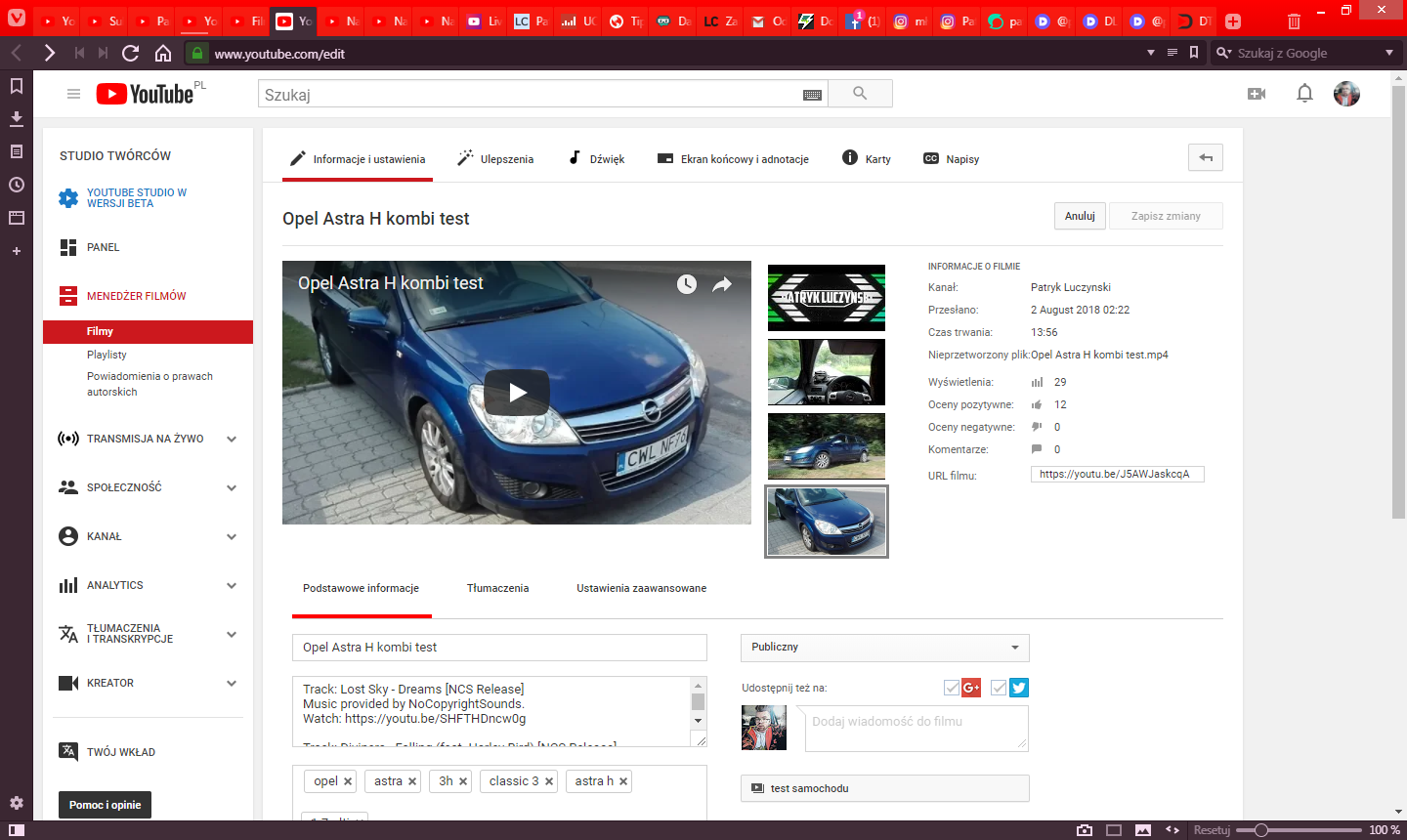Open YouTube notifications bell

[1304, 94]
